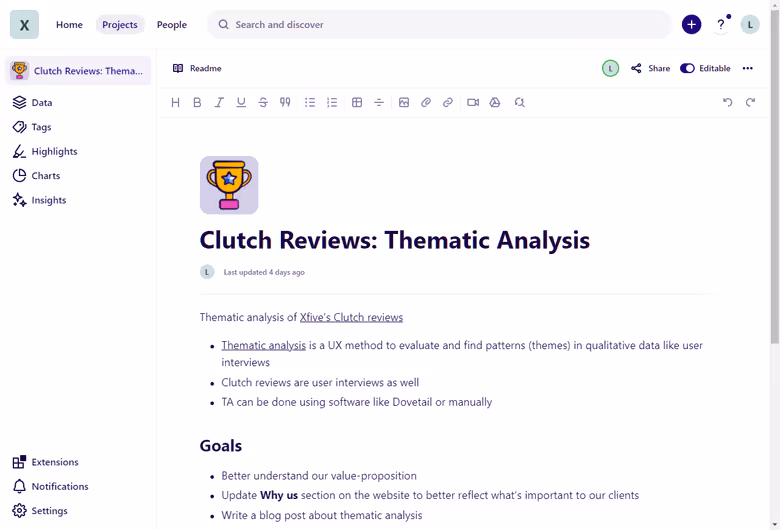Image resolution: width=780 pixels, height=530 pixels.
Task: Insert a horizontal divider
Action: (x=379, y=103)
